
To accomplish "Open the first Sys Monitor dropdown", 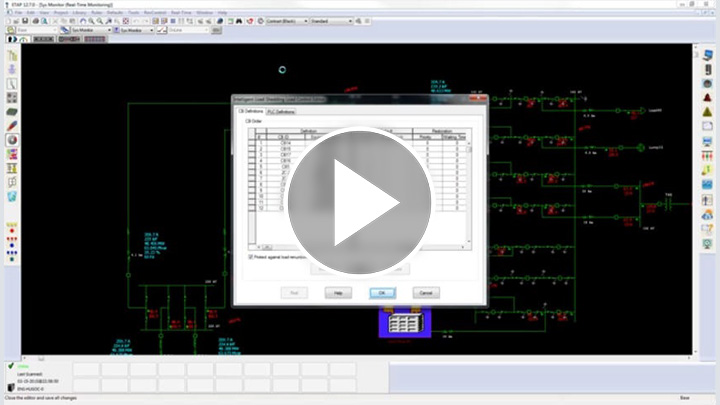I will pos(91,30).
